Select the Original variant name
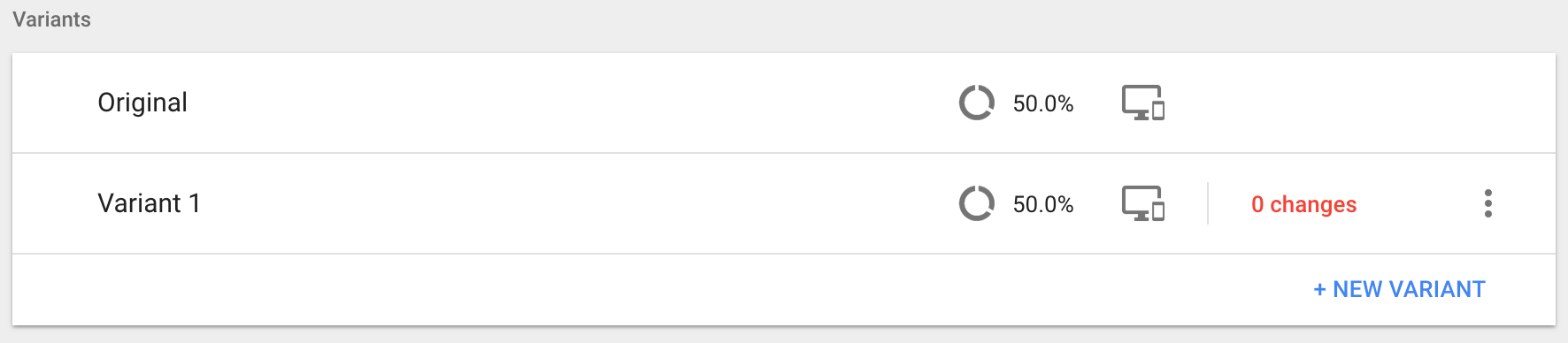1568x343 pixels. click(142, 103)
